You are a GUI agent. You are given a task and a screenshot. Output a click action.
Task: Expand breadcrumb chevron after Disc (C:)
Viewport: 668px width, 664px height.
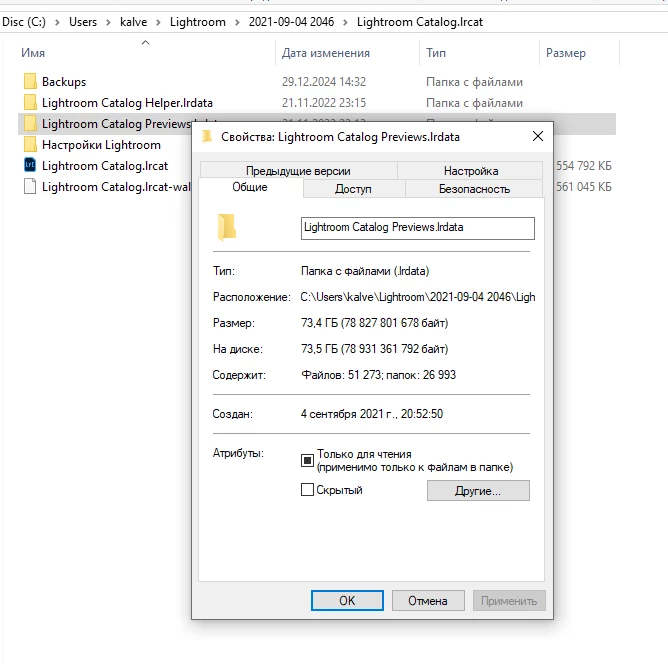57,22
